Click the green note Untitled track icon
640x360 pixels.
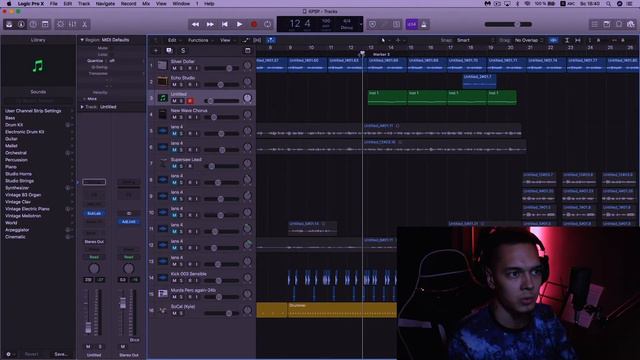162,98
